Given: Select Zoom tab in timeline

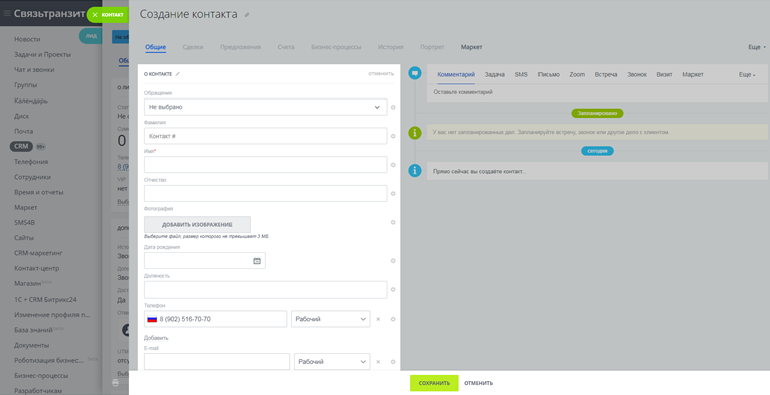Looking at the screenshot, I should point(577,75).
